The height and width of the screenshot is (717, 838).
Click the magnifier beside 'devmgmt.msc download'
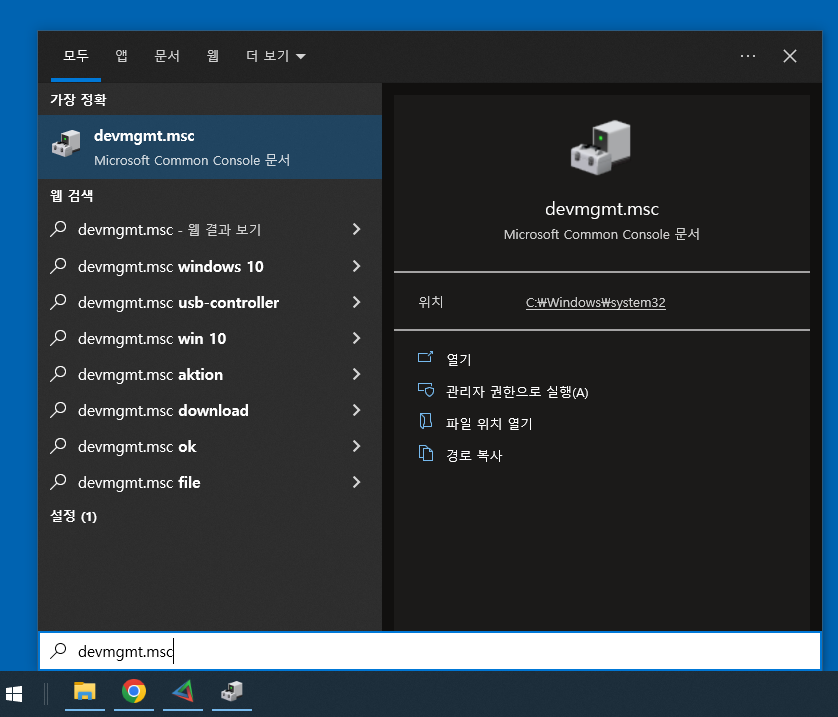pos(58,410)
